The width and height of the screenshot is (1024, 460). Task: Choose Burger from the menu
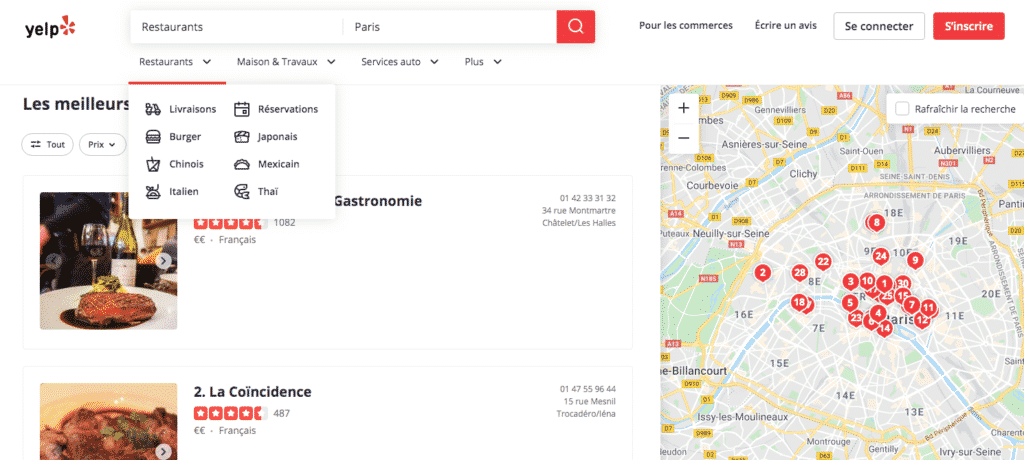185,137
